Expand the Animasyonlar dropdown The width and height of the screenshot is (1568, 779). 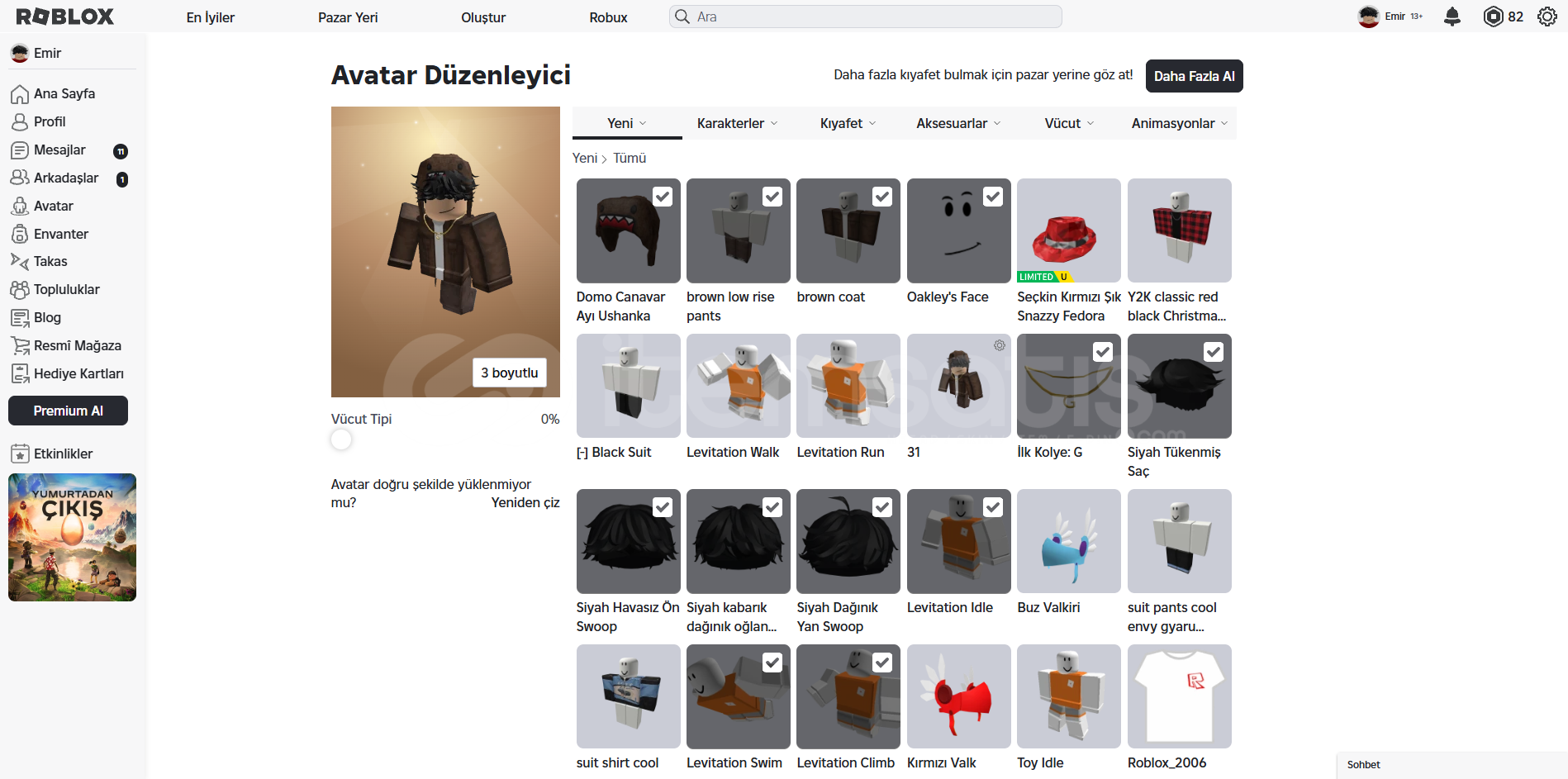(x=1180, y=123)
